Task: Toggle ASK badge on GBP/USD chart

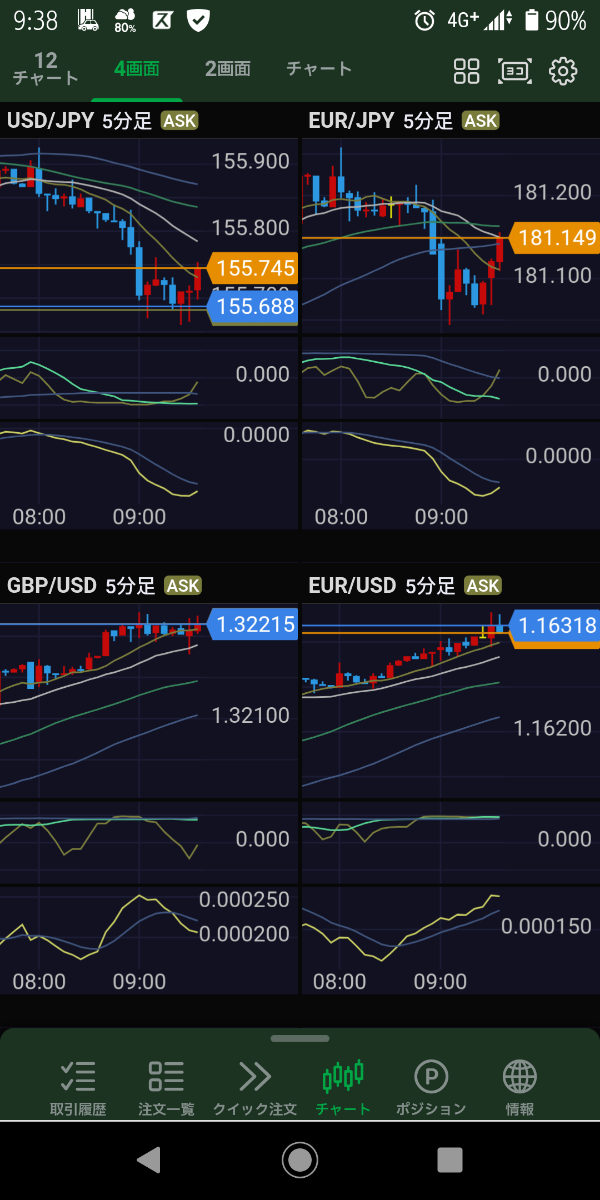Action: 183,585
